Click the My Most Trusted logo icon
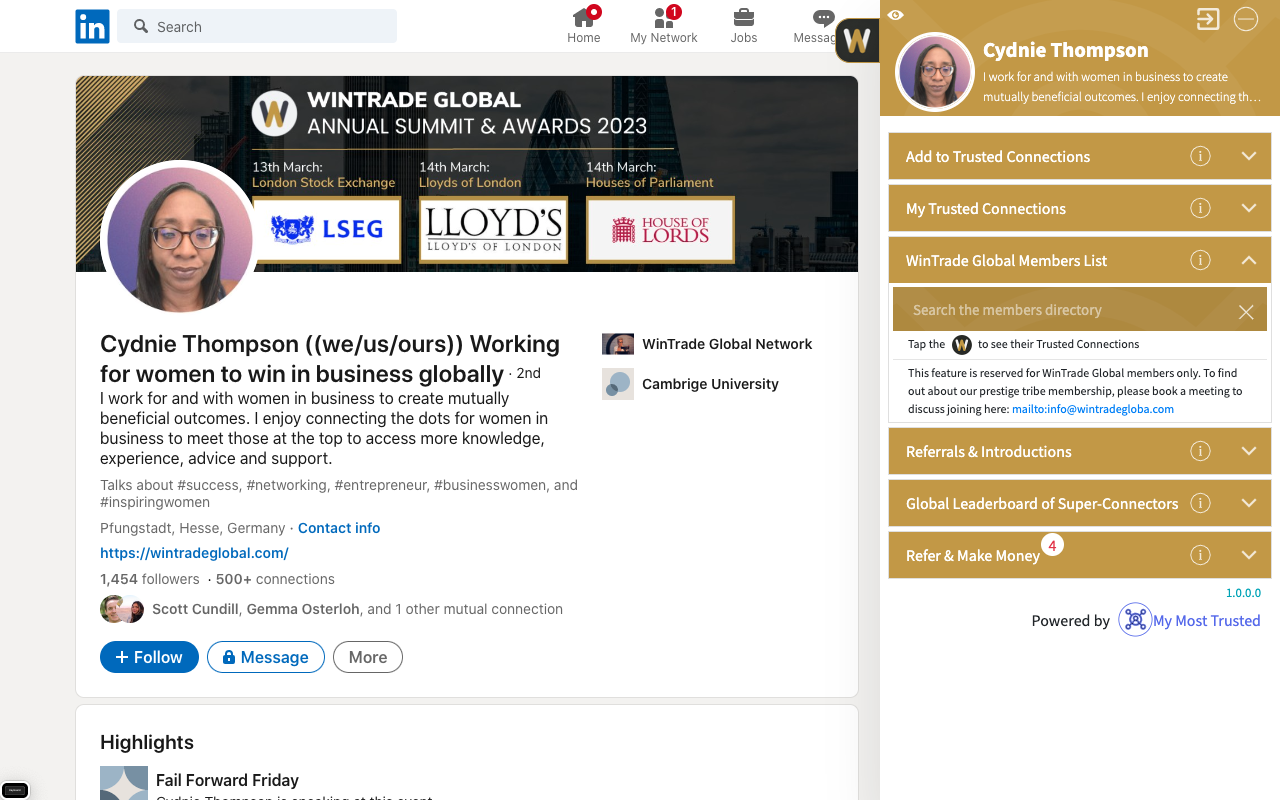1280x800 pixels. point(1135,620)
